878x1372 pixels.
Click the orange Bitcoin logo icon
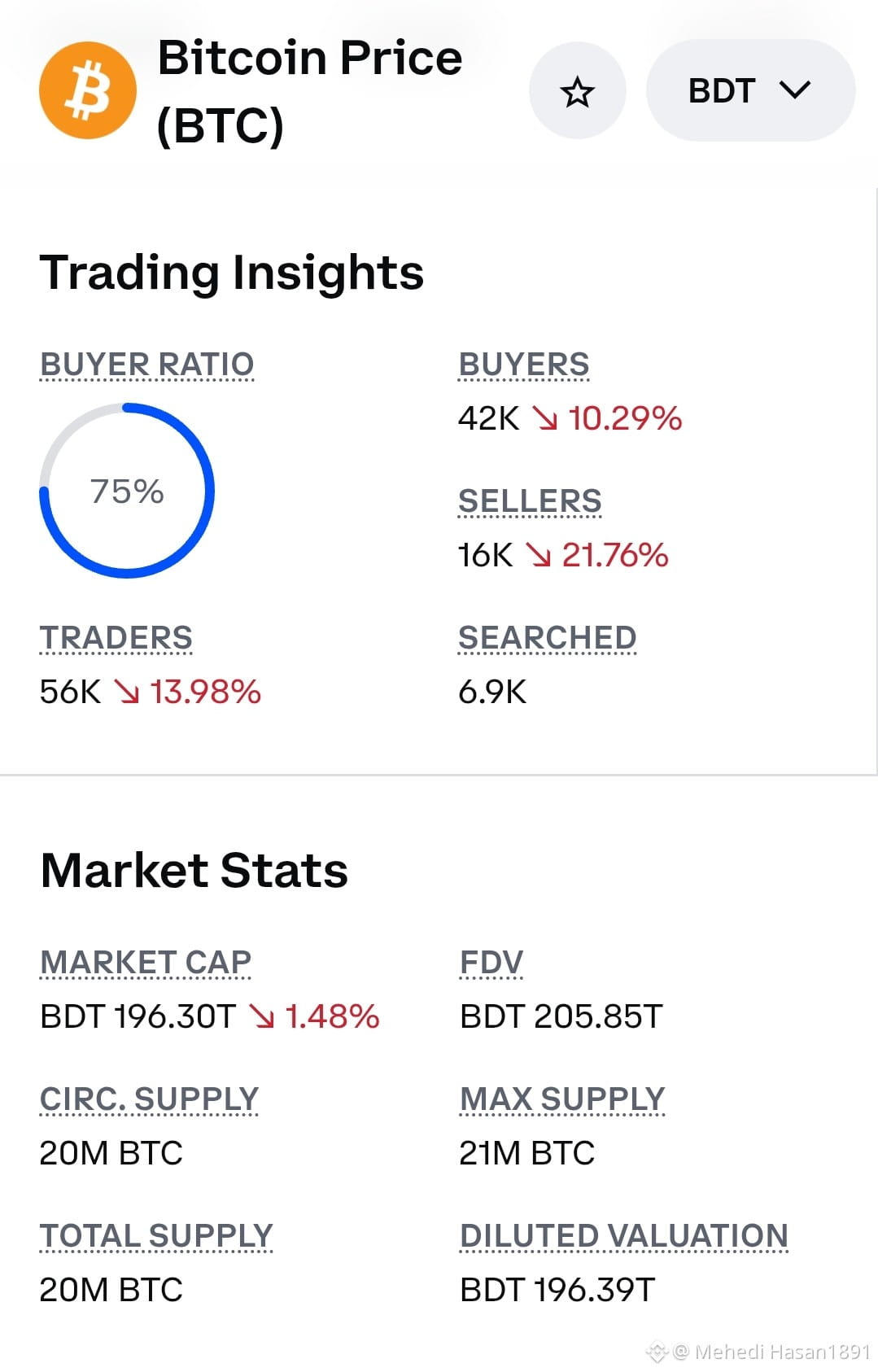coord(88,90)
